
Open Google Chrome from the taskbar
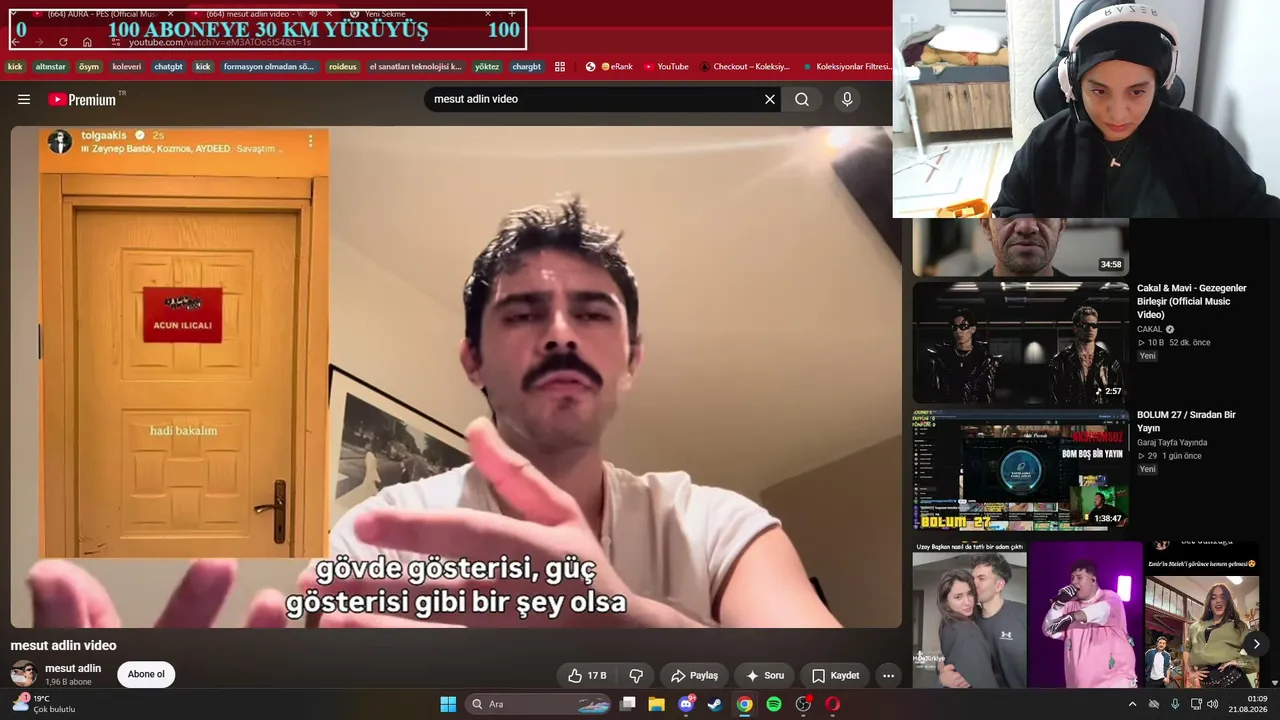pyautogui.click(x=744, y=704)
